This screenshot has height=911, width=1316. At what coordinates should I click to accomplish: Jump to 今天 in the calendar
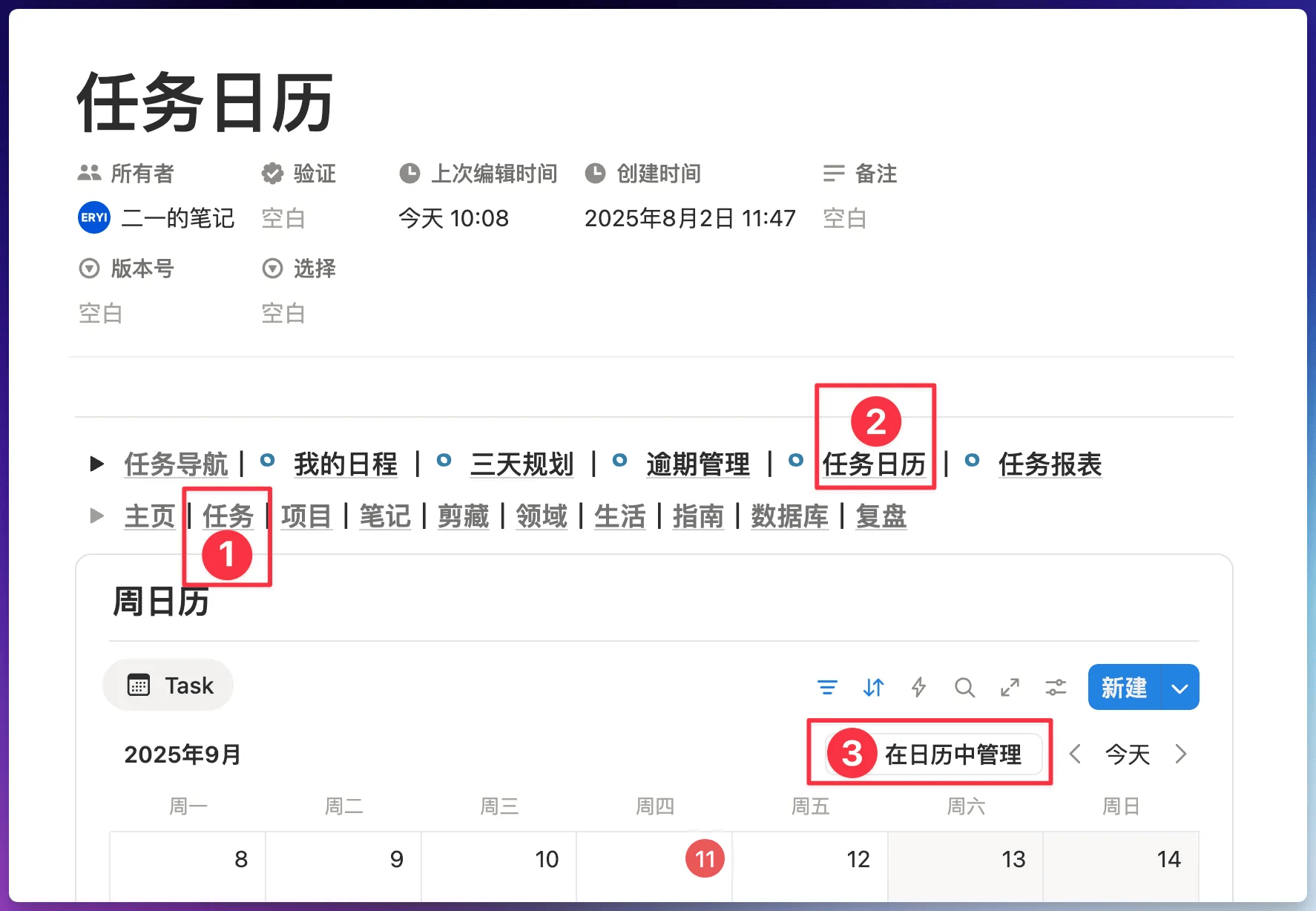(x=1128, y=754)
